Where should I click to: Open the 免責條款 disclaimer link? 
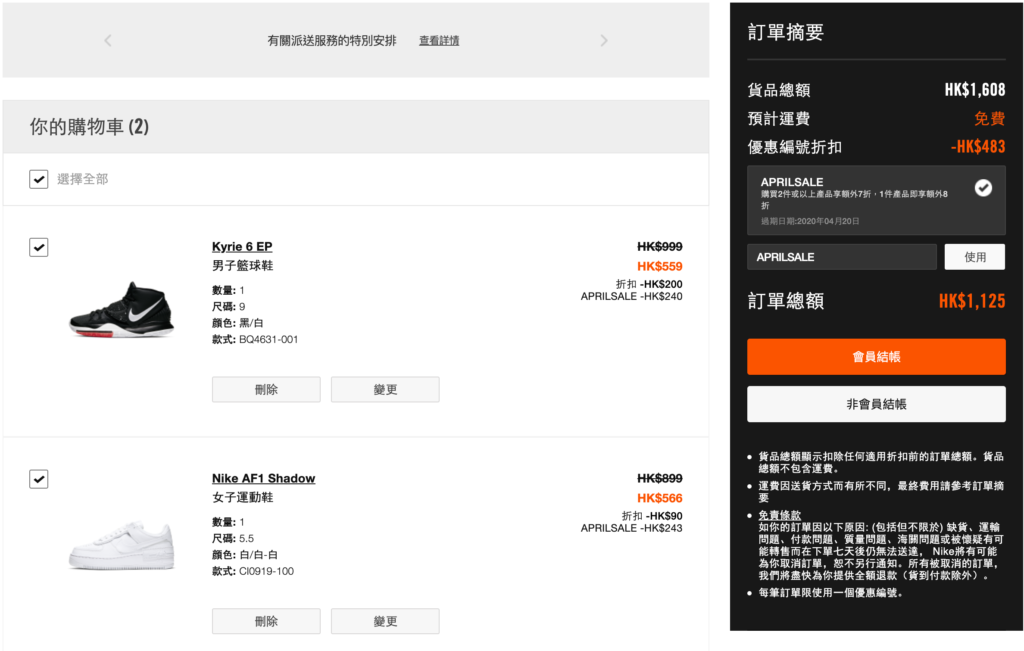(780, 515)
